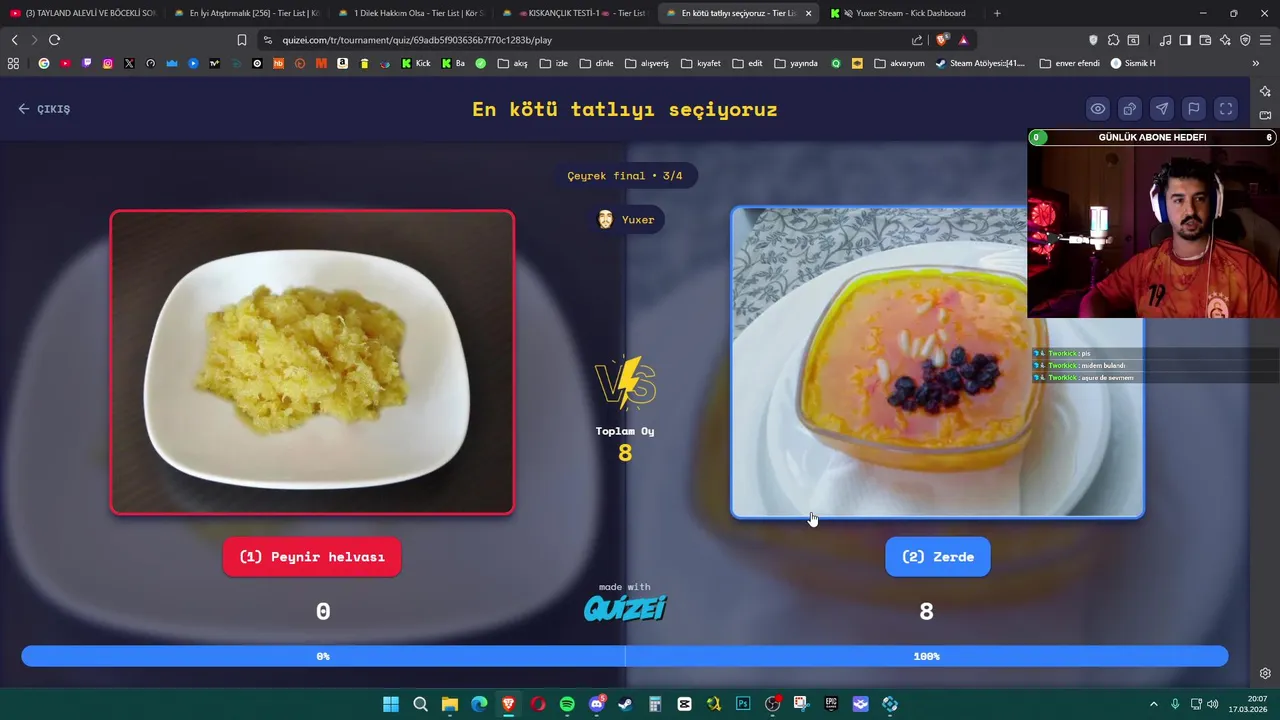This screenshot has width=1280, height=720.
Task: Open the apps grid bookmark icon
Action: pos(13,63)
